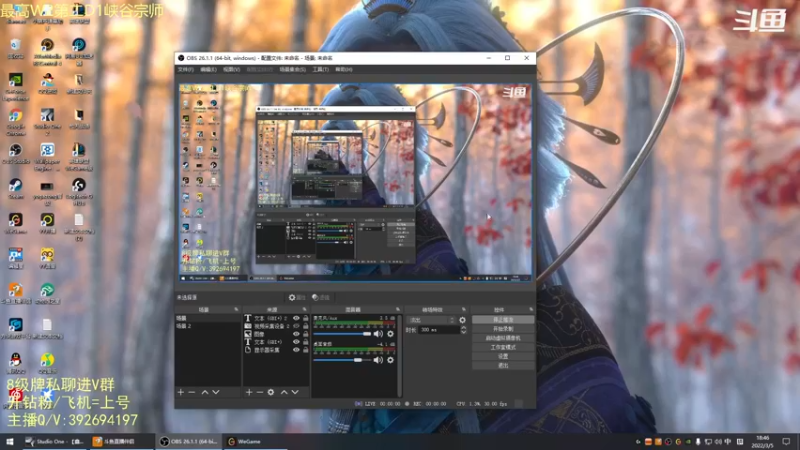Click the stop streaming button
Image resolution: width=800 pixels, height=450 pixels.
coord(503,320)
